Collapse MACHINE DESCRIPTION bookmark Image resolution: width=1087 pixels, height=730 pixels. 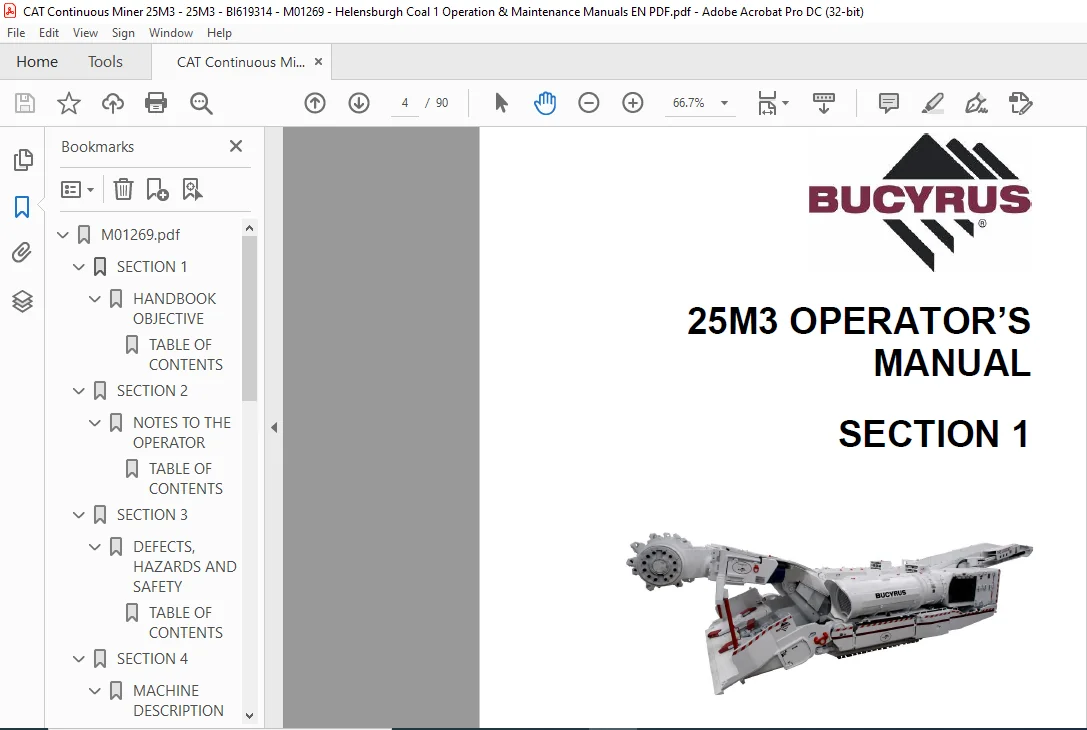95,691
